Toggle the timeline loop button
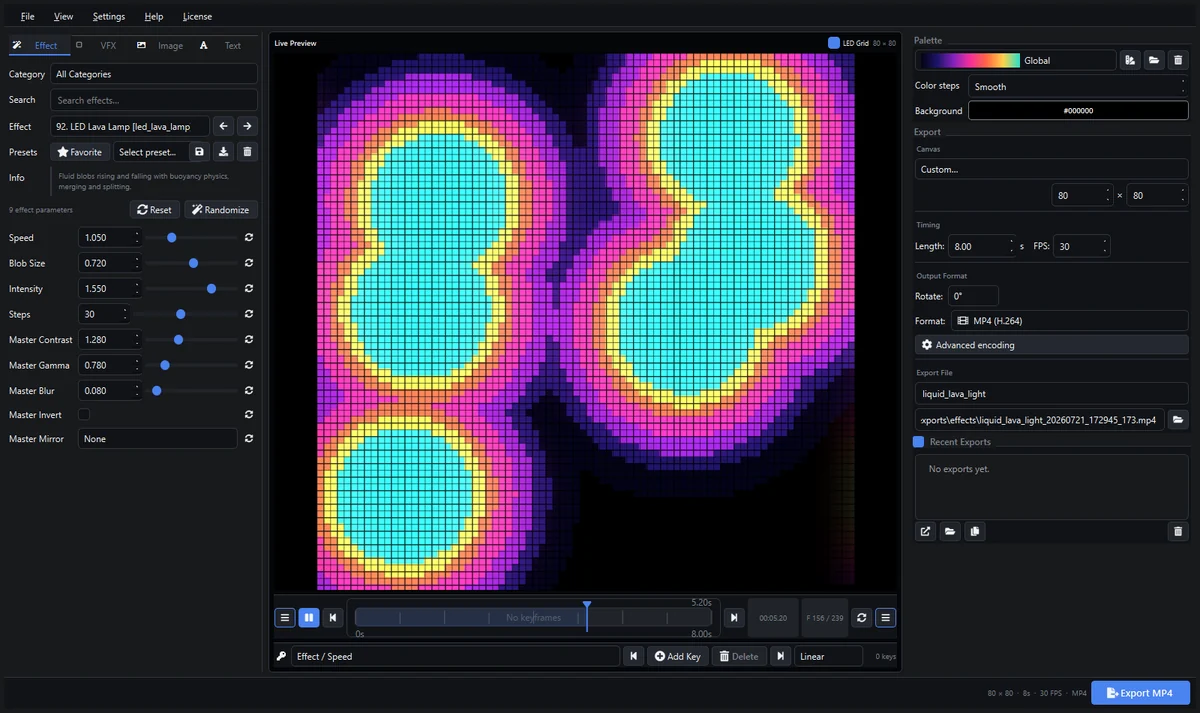Screen dimensions: 1200x713 (x=862, y=618)
